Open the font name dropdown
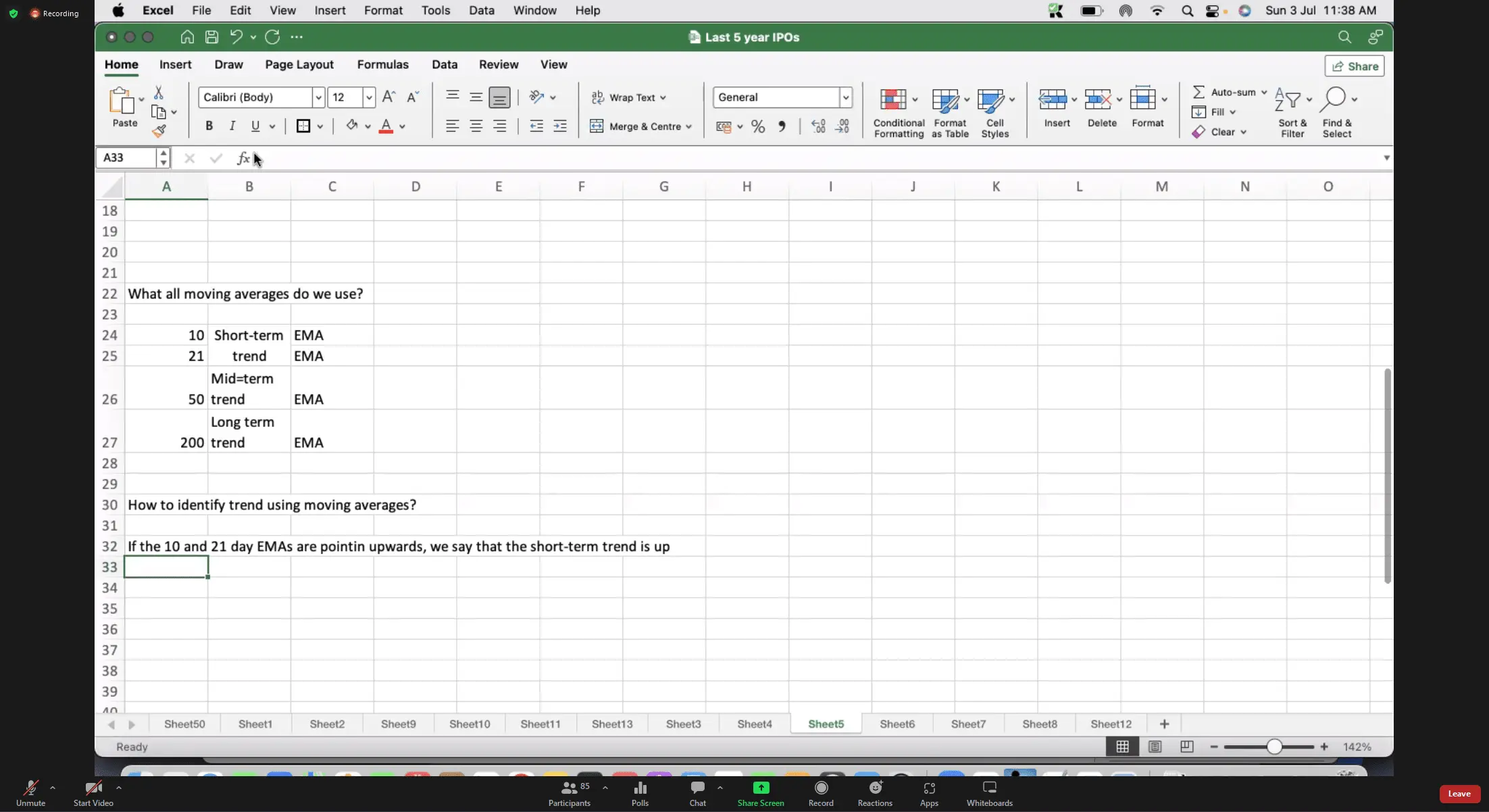Image resolution: width=1489 pixels, height=812 pixels. click(318, 97)
